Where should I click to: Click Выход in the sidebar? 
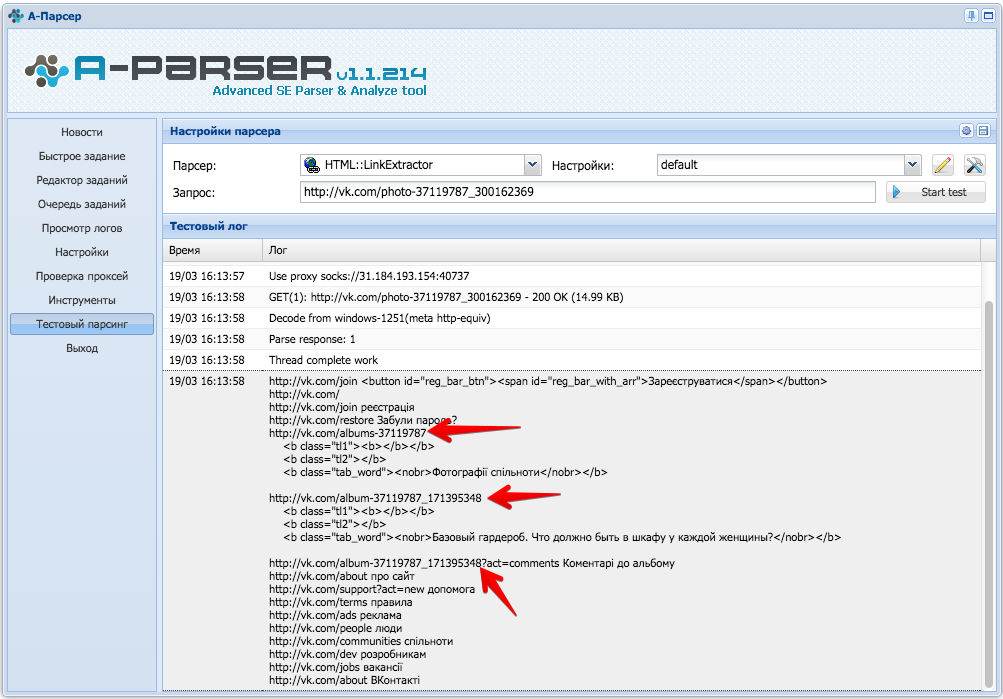pyautogui.click(x=82, y=348)
